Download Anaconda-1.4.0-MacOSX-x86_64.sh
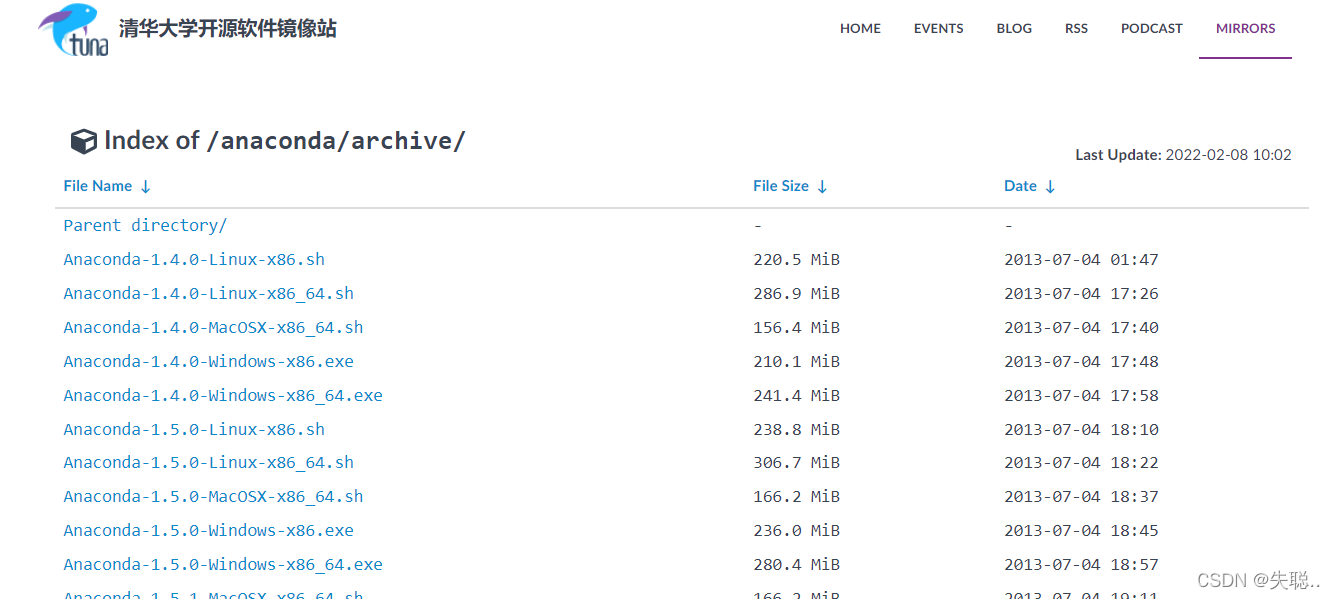1335x599 pixels. (x=213, y=327)
